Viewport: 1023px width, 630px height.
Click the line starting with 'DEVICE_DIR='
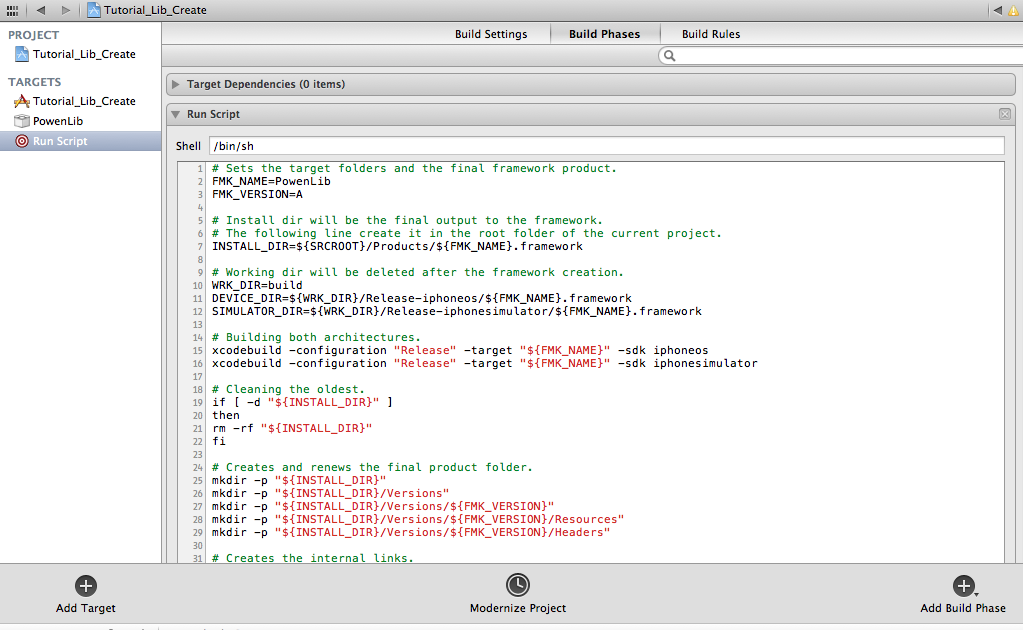[x=421, y=298]
